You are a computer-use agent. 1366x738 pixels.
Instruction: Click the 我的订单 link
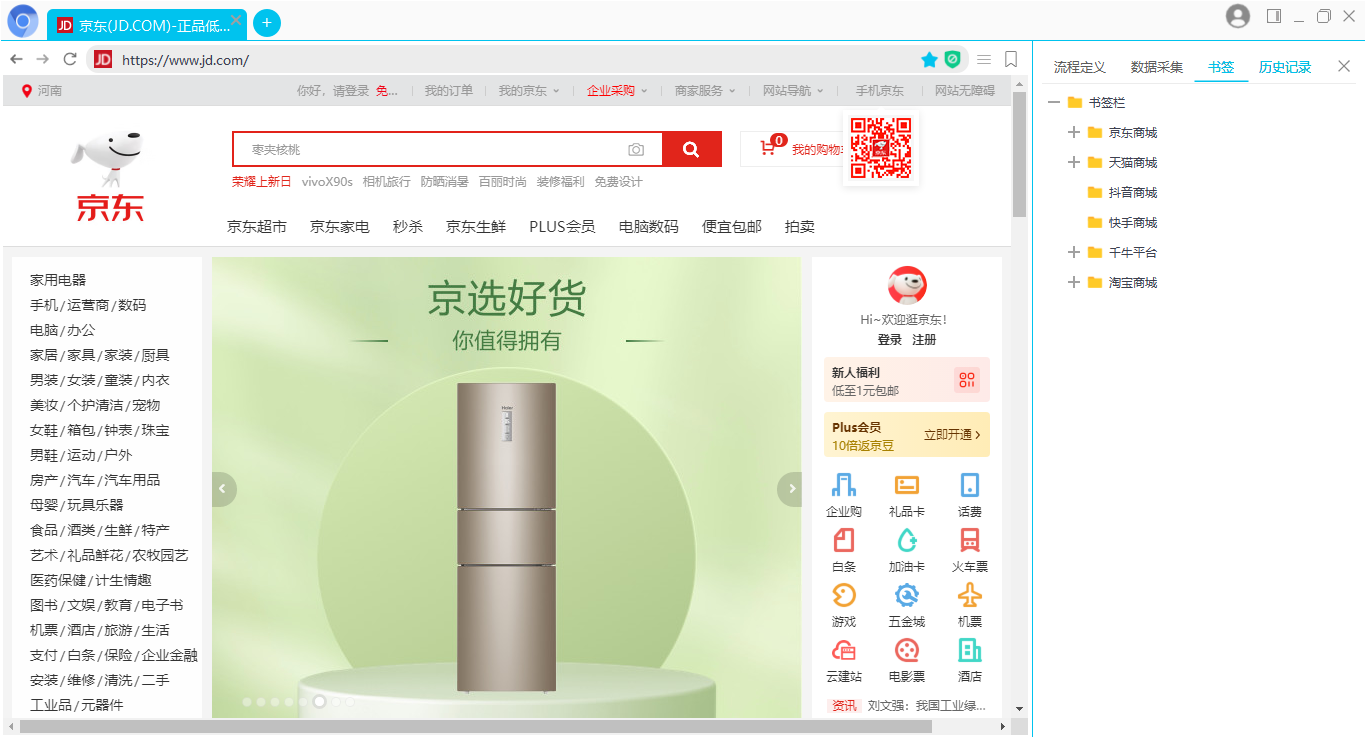point(449,90)
